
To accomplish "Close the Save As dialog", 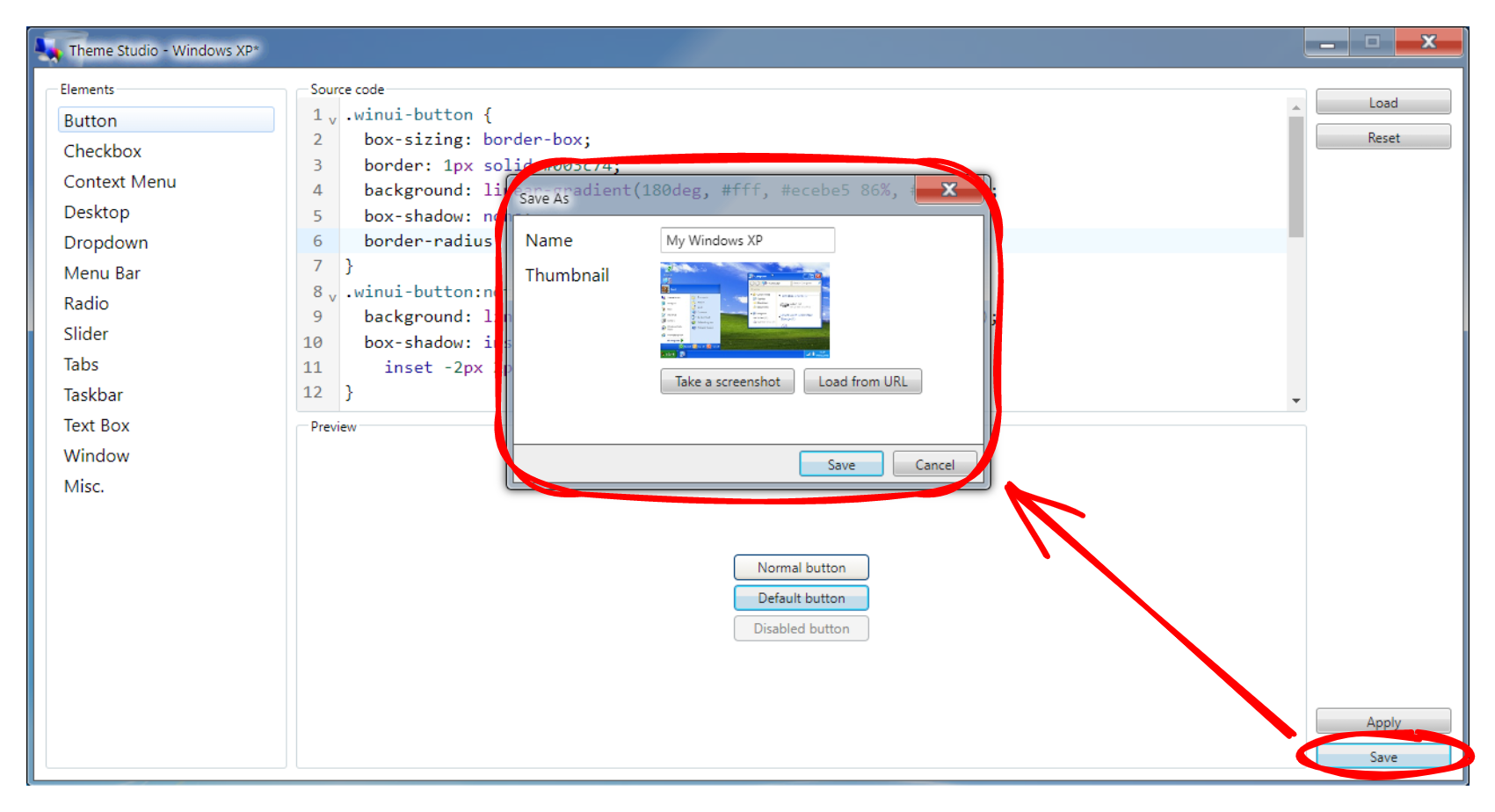I will pyautogui.click(x=949, y=190).
